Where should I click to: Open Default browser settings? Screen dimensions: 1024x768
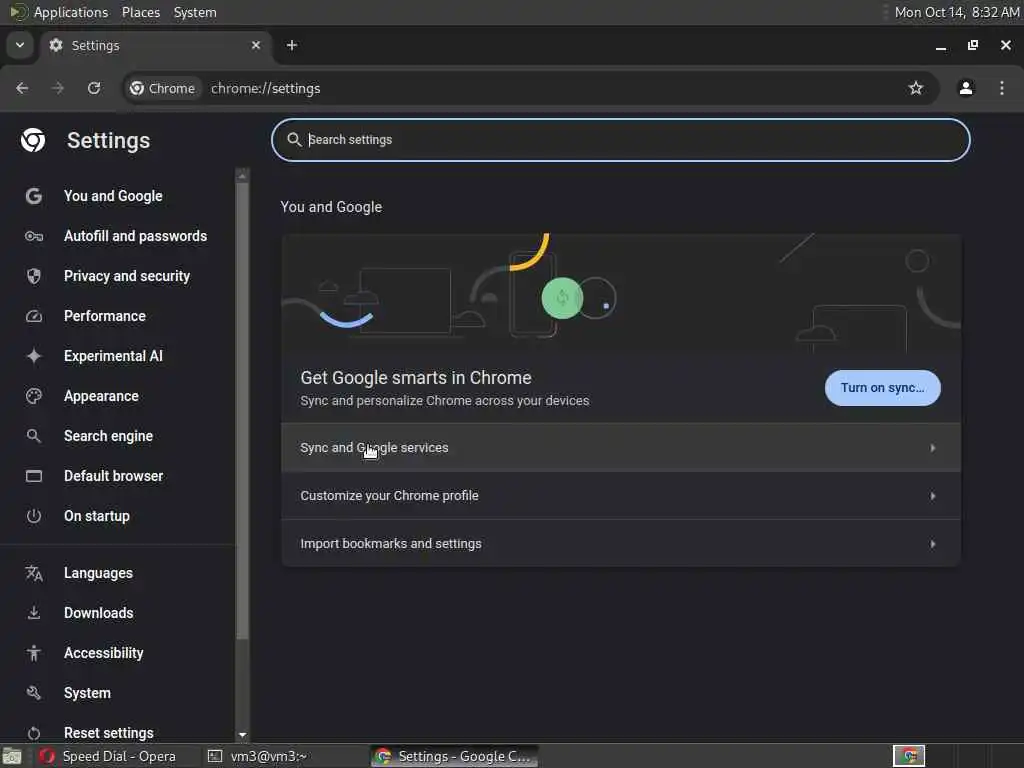113,476
